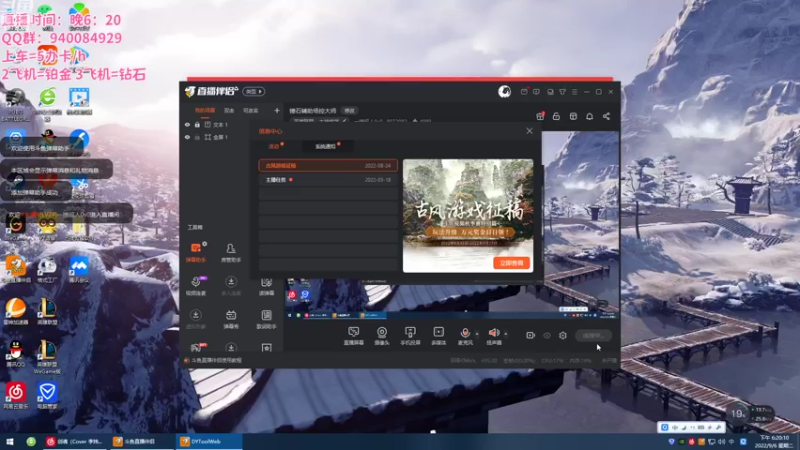This screenshot has width=800, height=450.
Task: Hide the 全屏 1 source layer
Action: pos(187,137)
